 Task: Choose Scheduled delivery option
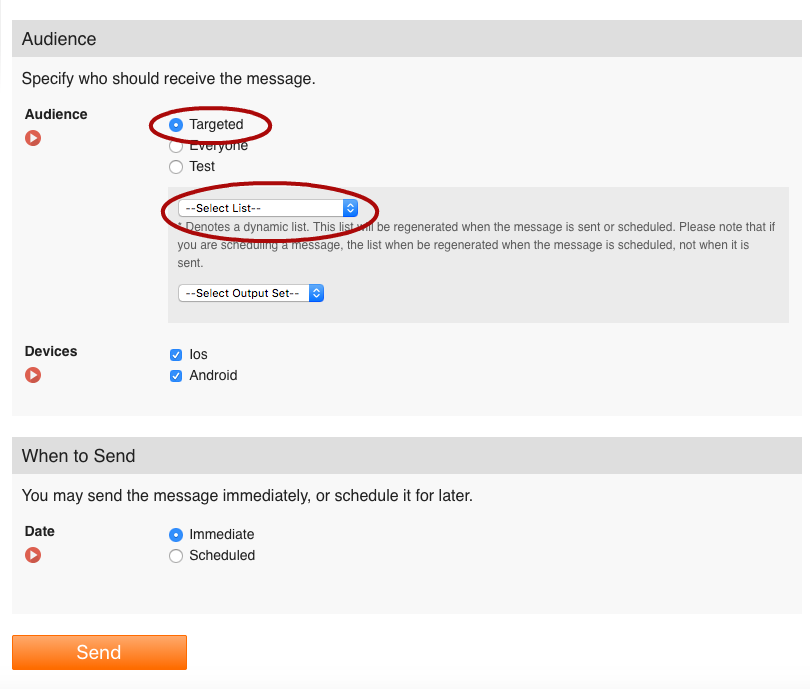[x=176, y=555]
